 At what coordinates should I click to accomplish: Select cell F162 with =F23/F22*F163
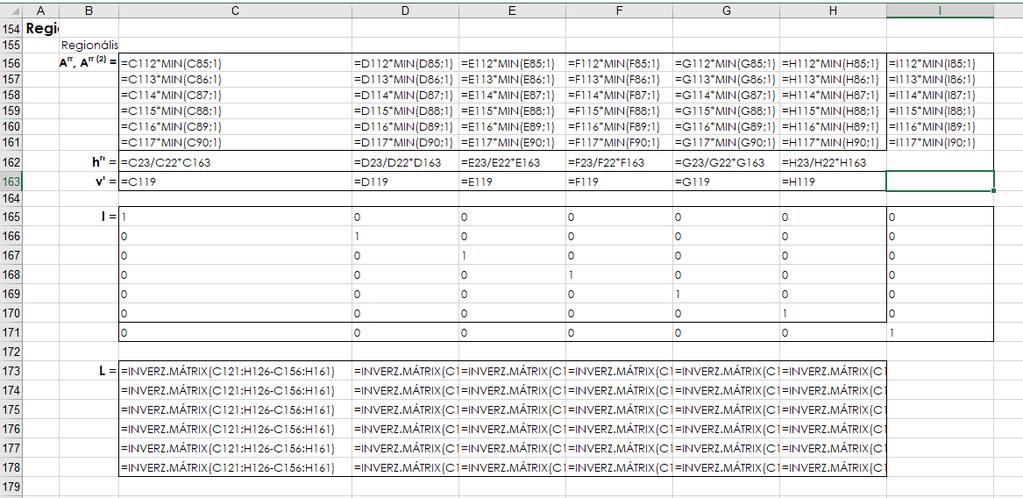click(619, 162)
